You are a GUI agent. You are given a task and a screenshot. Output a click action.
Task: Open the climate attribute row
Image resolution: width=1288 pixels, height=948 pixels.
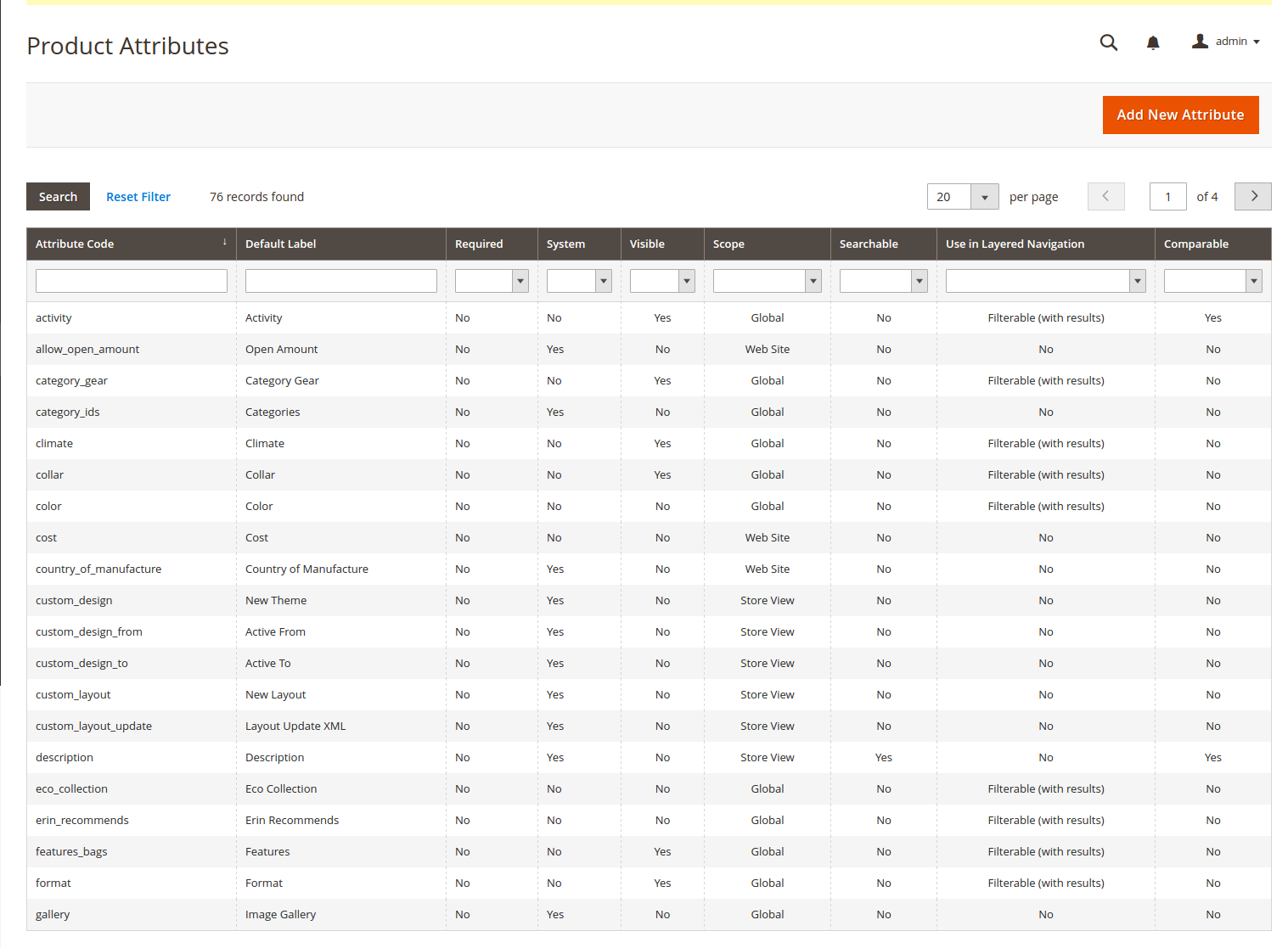649,443
